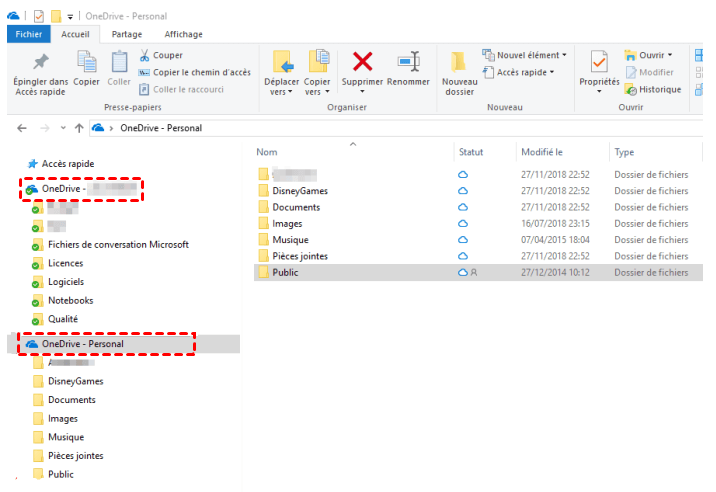
Task: Switch to the Partage tab
Action: tap(127, 34)
